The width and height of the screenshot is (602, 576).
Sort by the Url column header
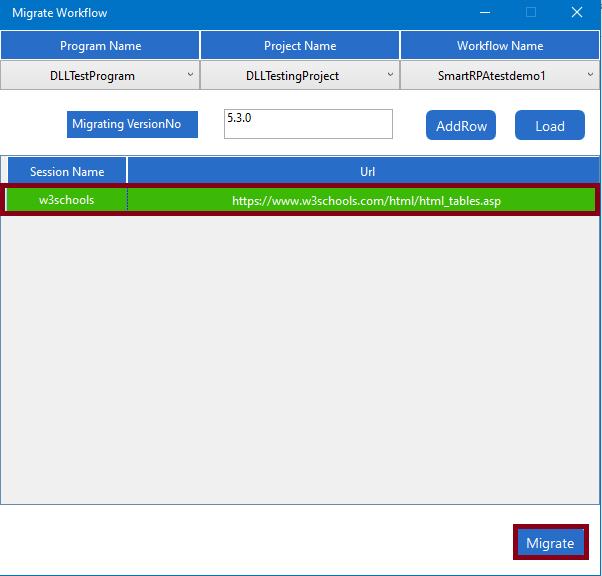[366, 171]
